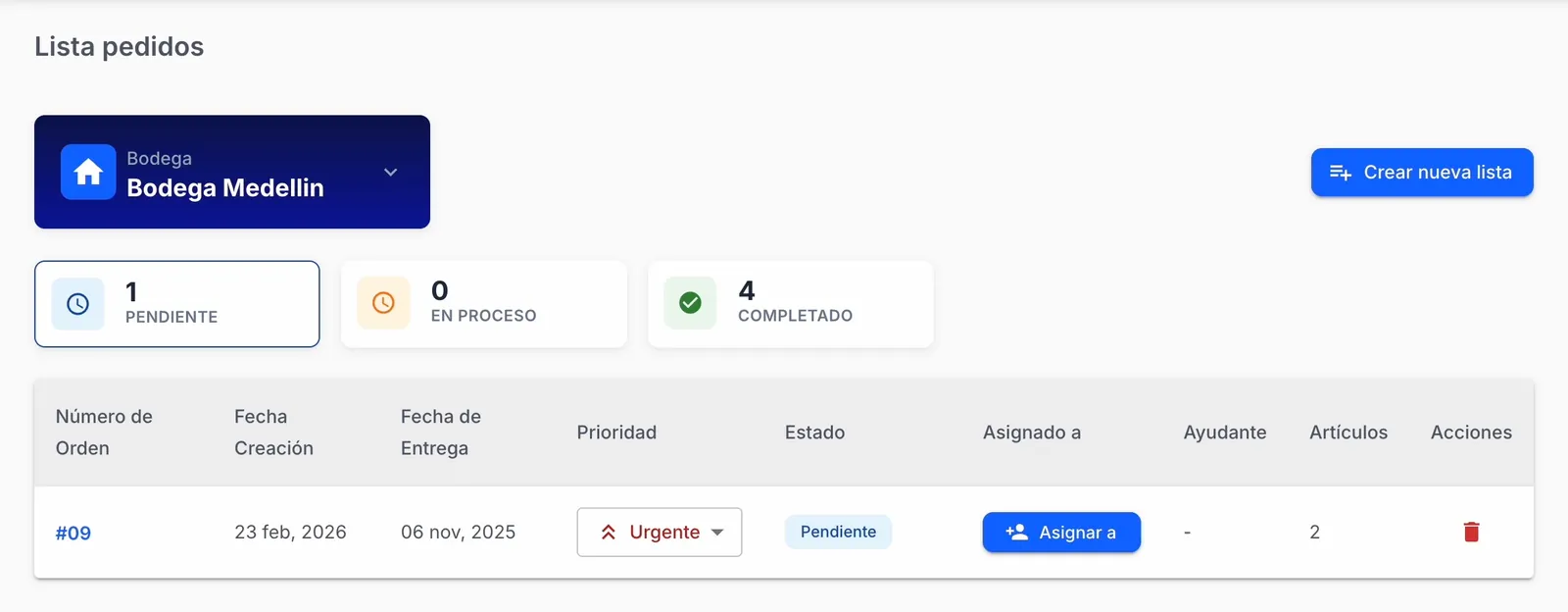Switch to the En Proceso filter card

pyautogui.click(x=484, y=304)
